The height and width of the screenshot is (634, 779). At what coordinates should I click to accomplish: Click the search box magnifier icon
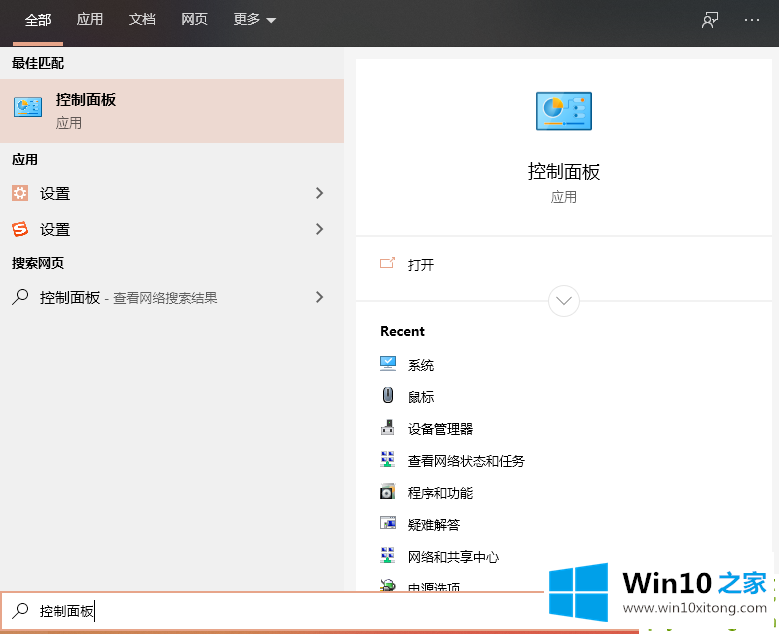coord(20,610)
